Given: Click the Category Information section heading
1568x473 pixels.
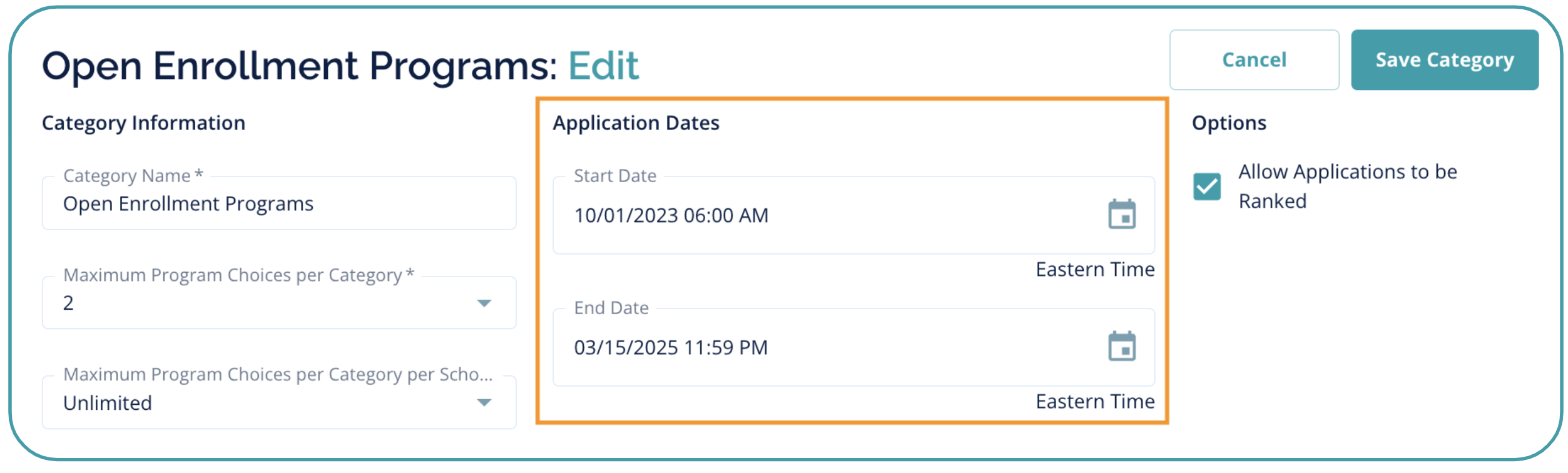Looking at the screenshot, I should (x=143, y=123).
